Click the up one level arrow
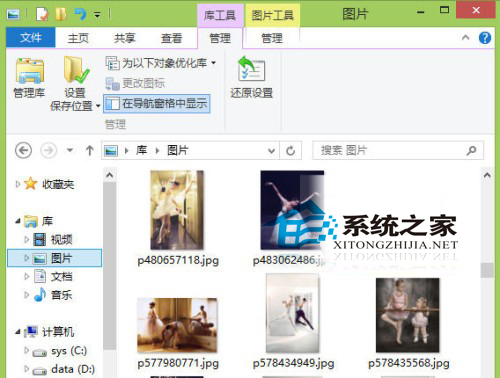500x378 pixels. (x=89, y=151)
